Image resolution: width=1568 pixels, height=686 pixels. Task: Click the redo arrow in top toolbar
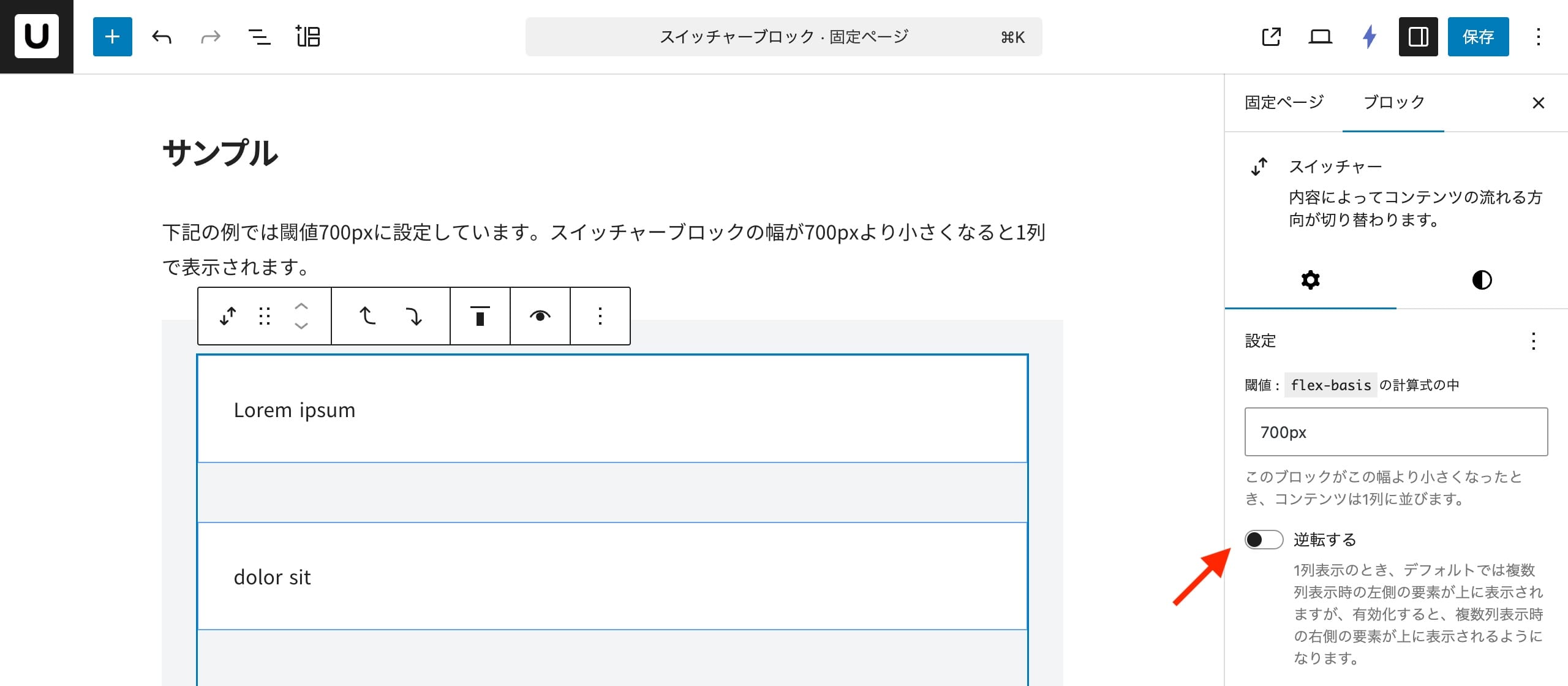coord(210,37)
